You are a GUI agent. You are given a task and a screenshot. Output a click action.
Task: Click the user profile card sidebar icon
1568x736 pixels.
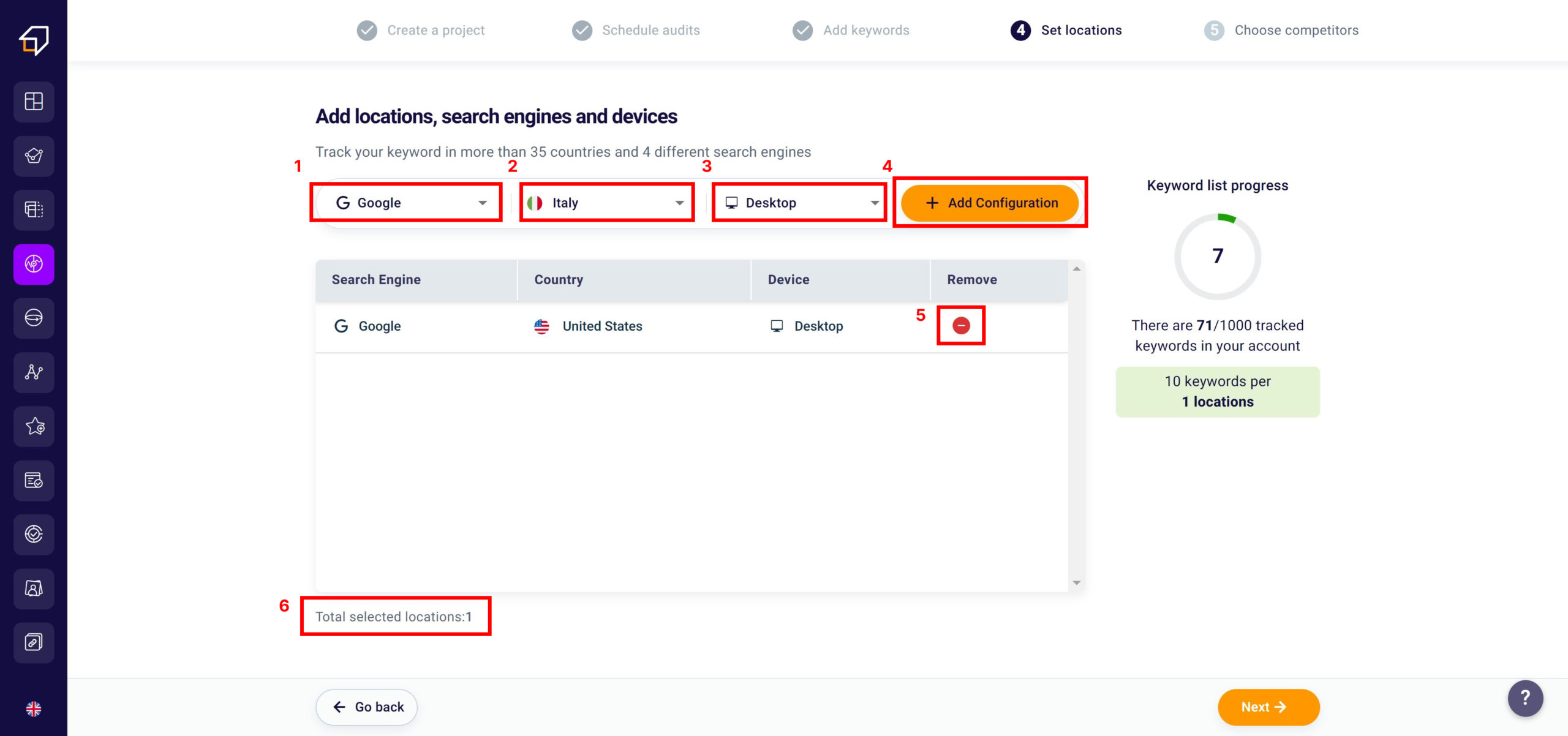point(34,588)
